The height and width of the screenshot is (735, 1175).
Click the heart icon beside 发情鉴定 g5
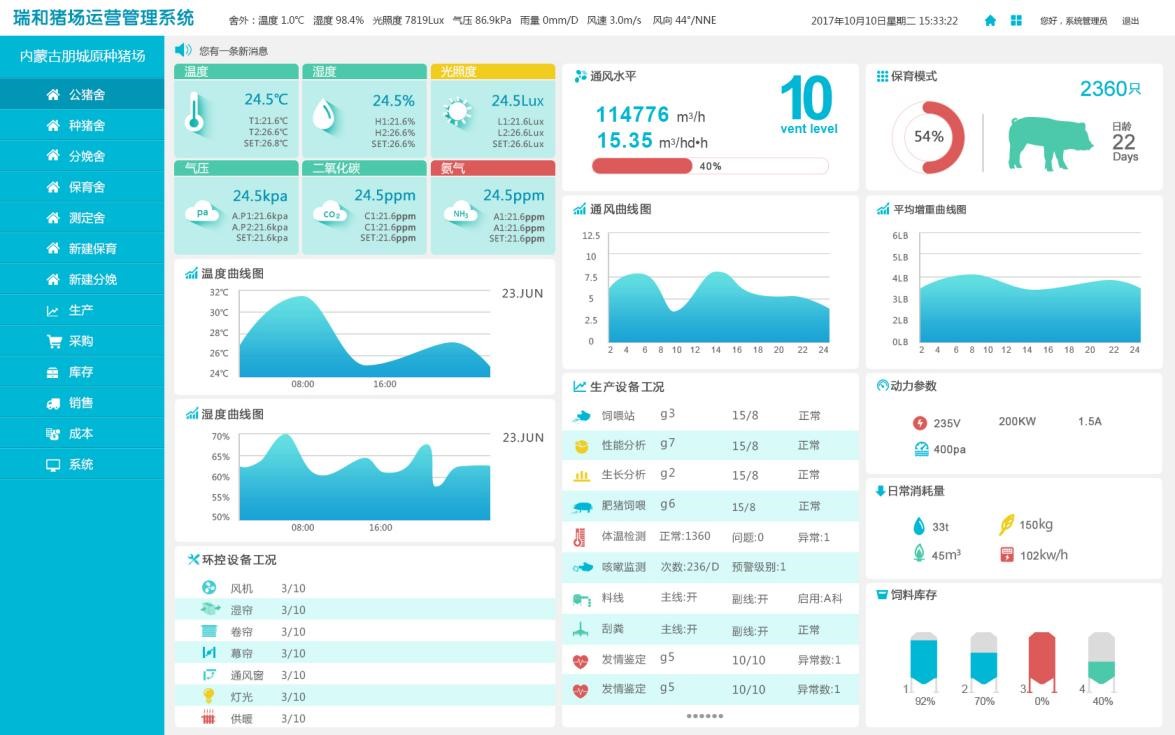(x=581, y=660)
